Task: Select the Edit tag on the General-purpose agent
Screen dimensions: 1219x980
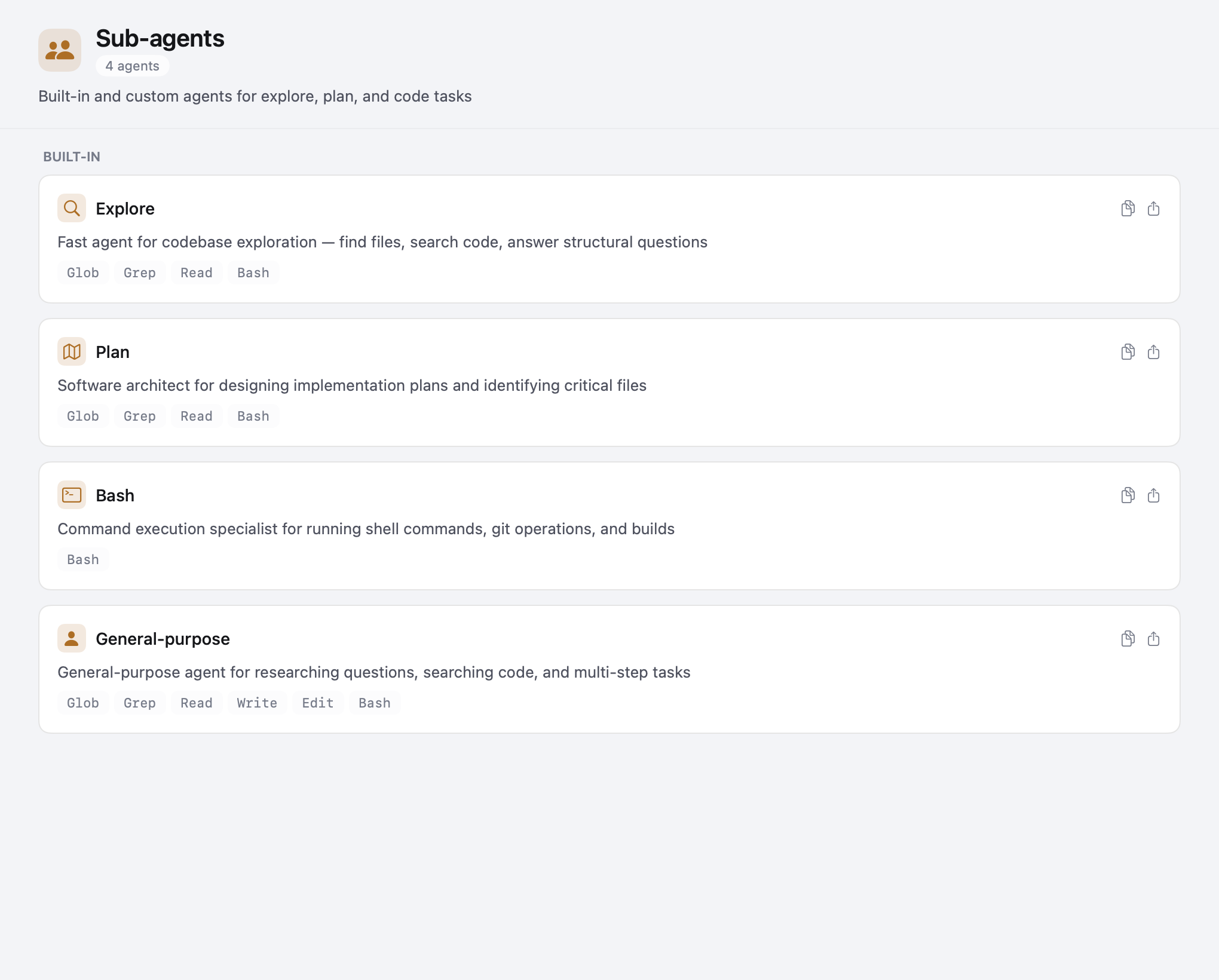Action: click(317, 703)
